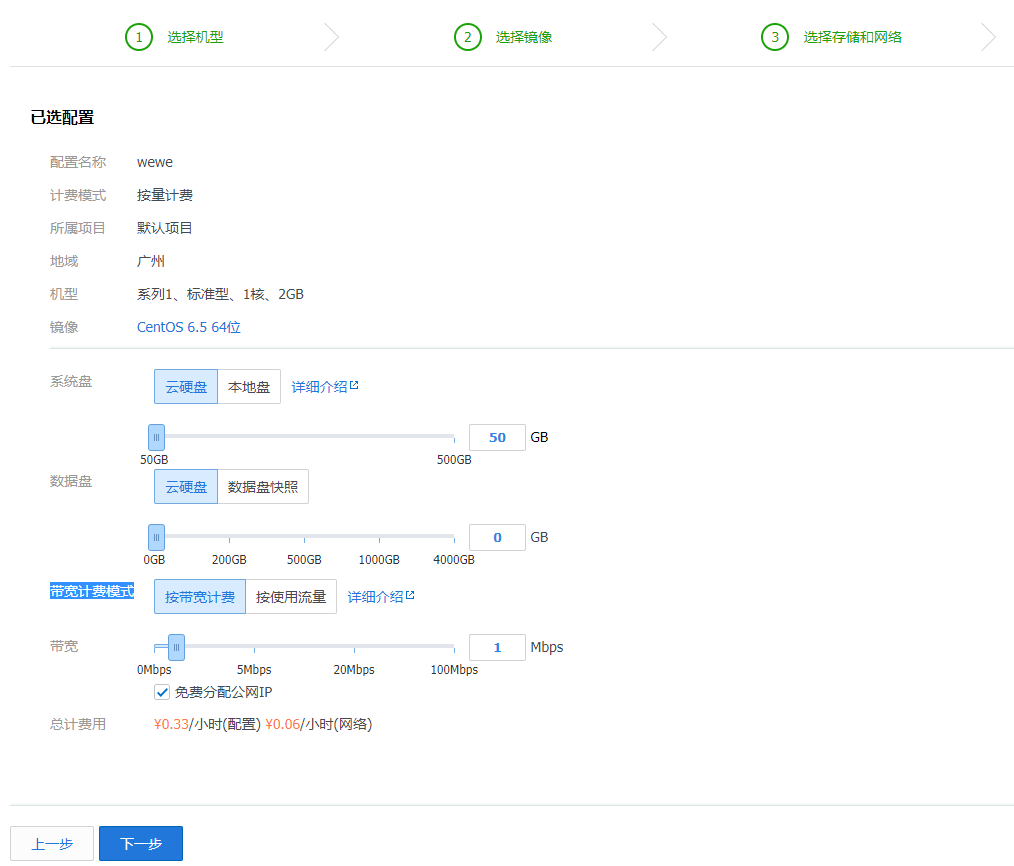
Task: Click step 3 circle icon 选择存储和网络
Action: pos(775,37)
